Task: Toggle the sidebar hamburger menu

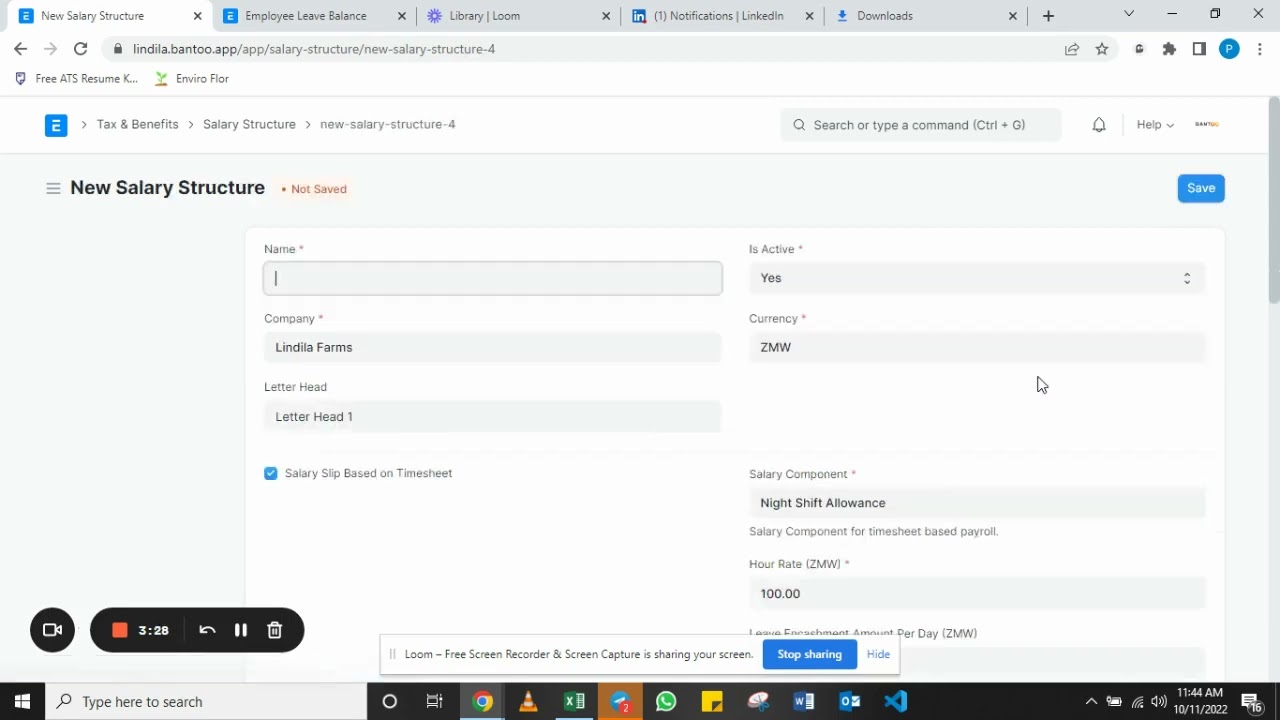Action: [53, 188]
